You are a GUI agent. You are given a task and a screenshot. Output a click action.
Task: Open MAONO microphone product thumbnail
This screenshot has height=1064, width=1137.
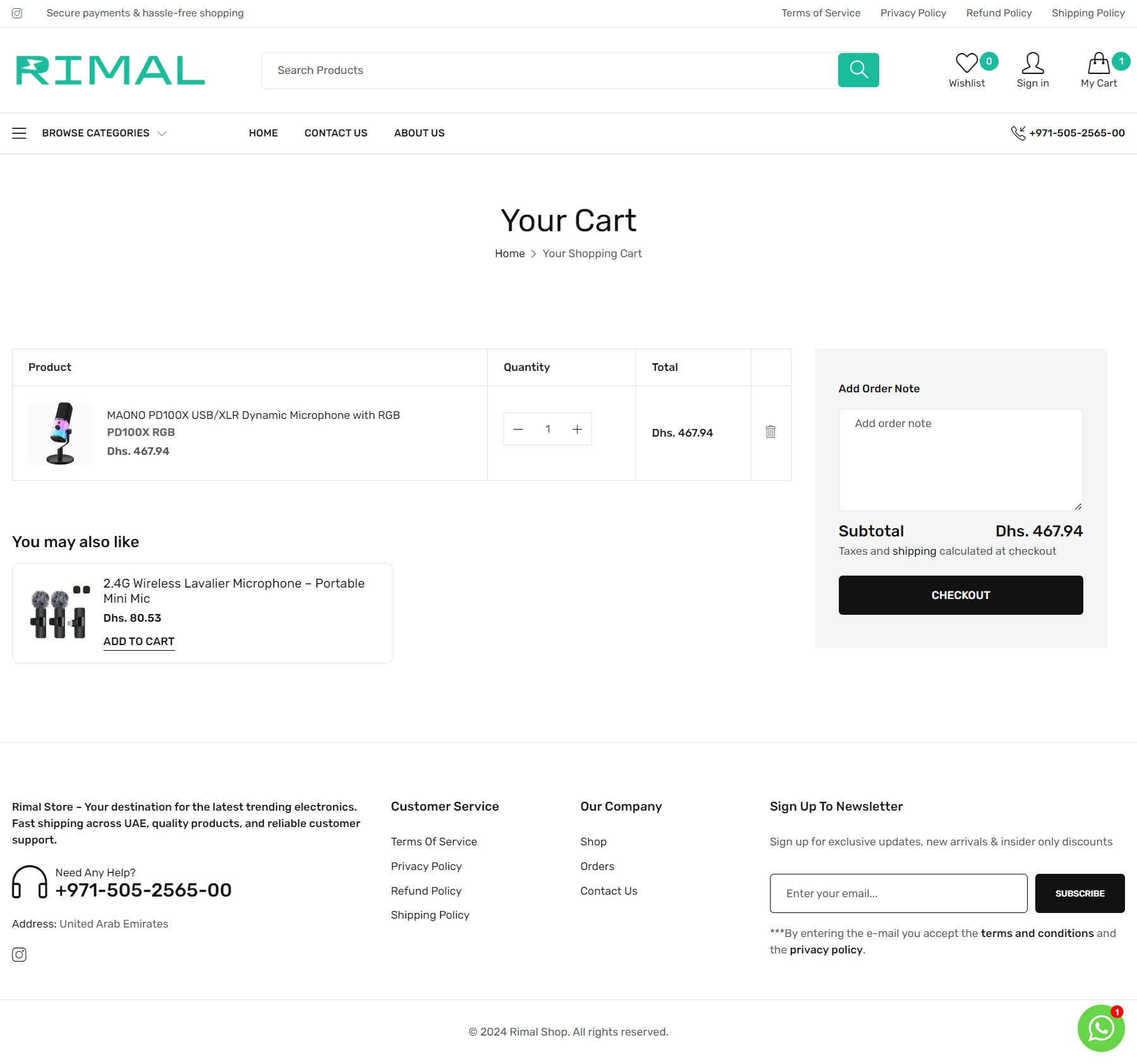click(x=60, y=433)
